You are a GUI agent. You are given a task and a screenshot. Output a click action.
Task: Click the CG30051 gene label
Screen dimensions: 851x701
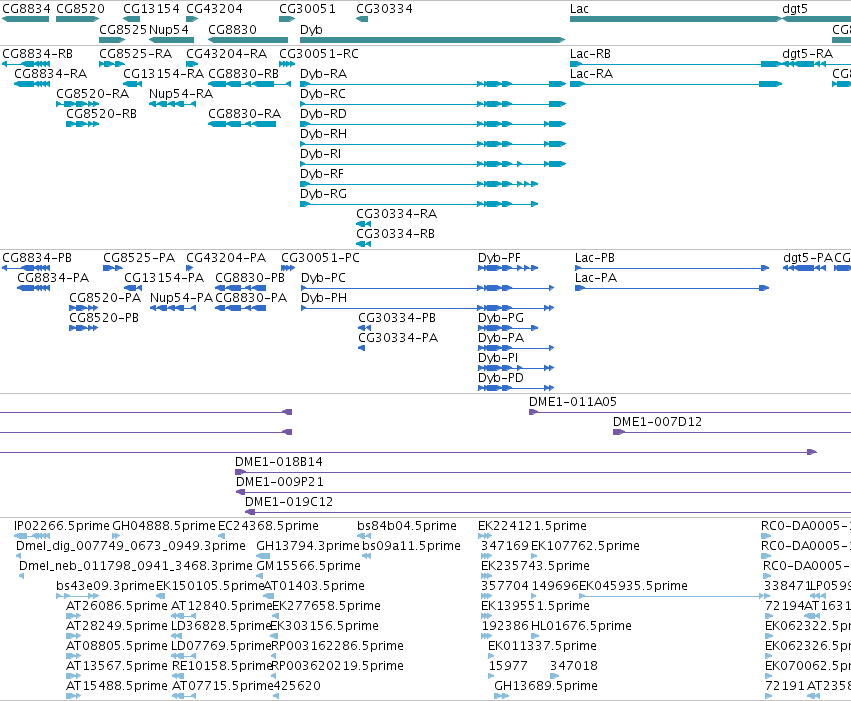tap(307, 9)
